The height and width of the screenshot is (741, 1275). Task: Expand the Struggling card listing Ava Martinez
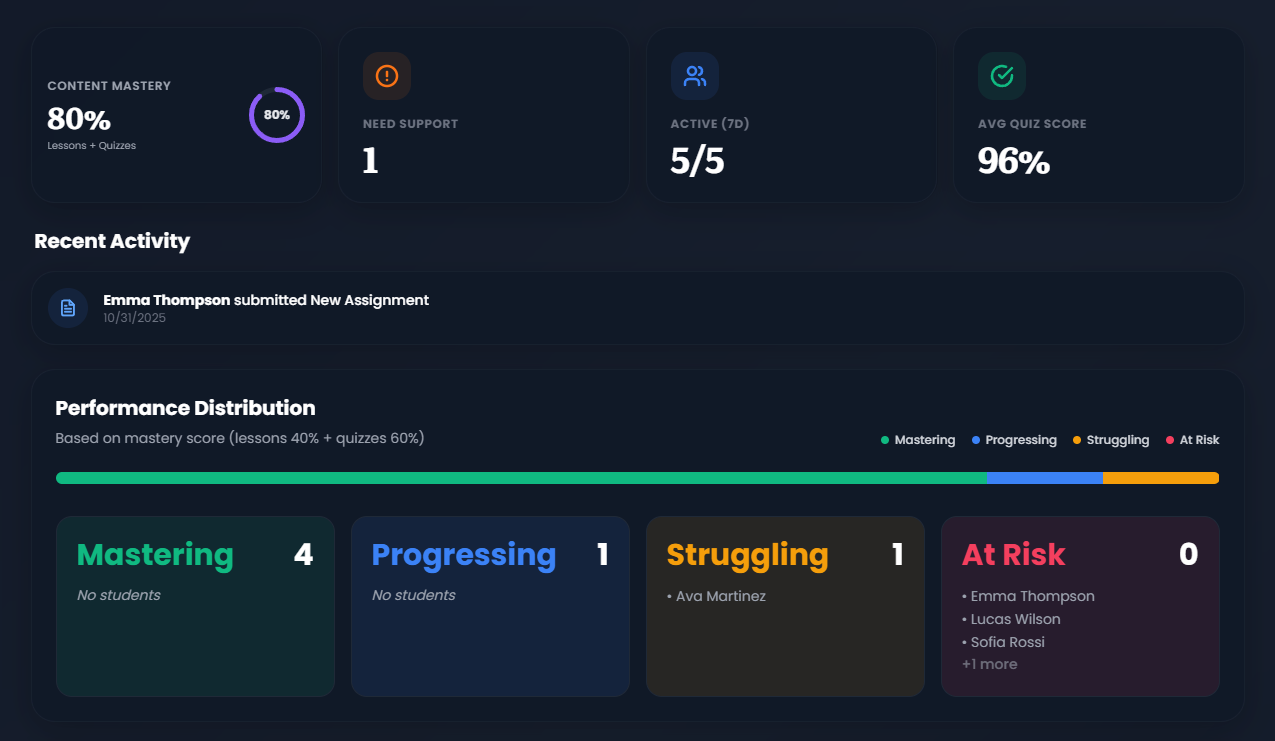(x=785, y=606)
